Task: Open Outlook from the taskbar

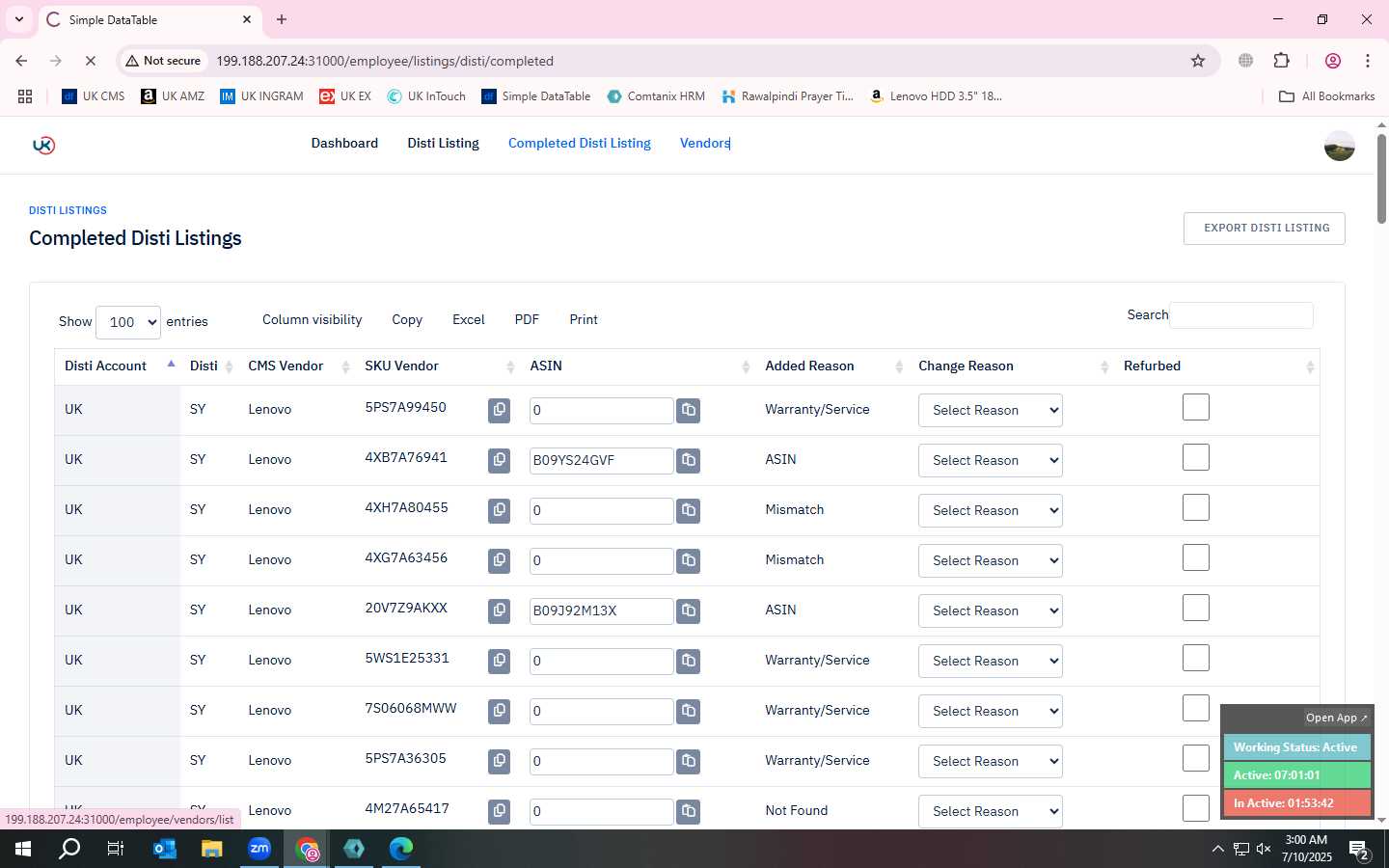Action: (x=165, y=849)
